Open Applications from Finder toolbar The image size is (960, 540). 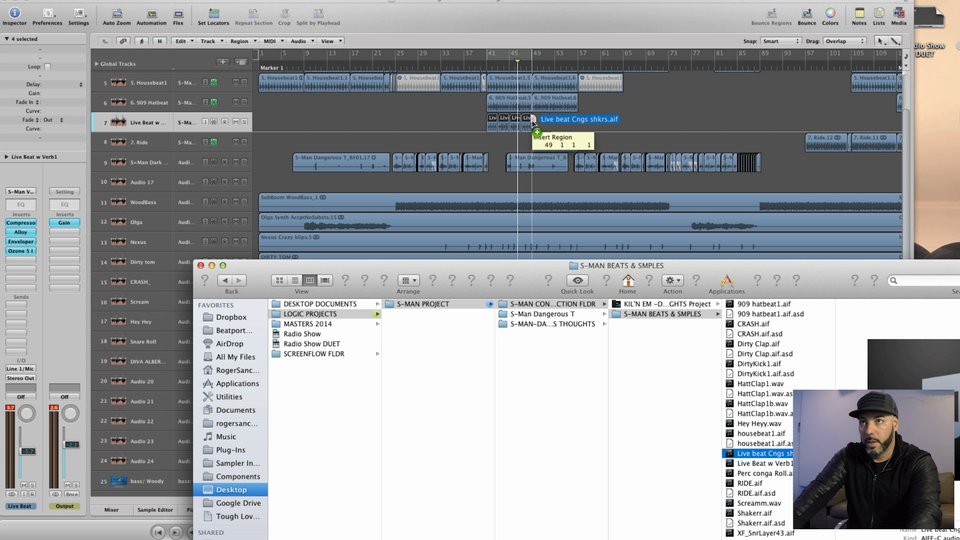point(727,280)
